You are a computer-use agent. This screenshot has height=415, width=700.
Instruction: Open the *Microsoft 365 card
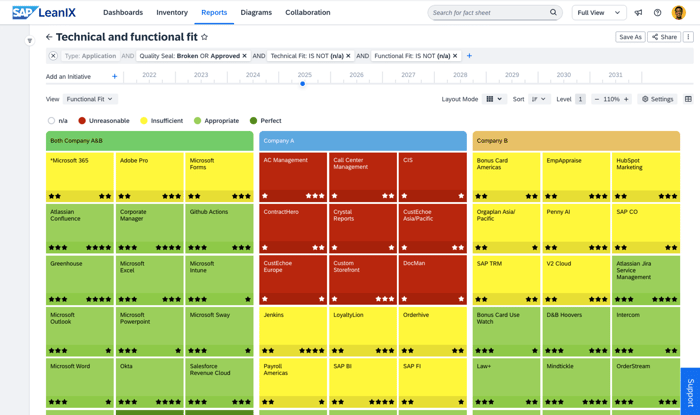click(x=80, y=177)
